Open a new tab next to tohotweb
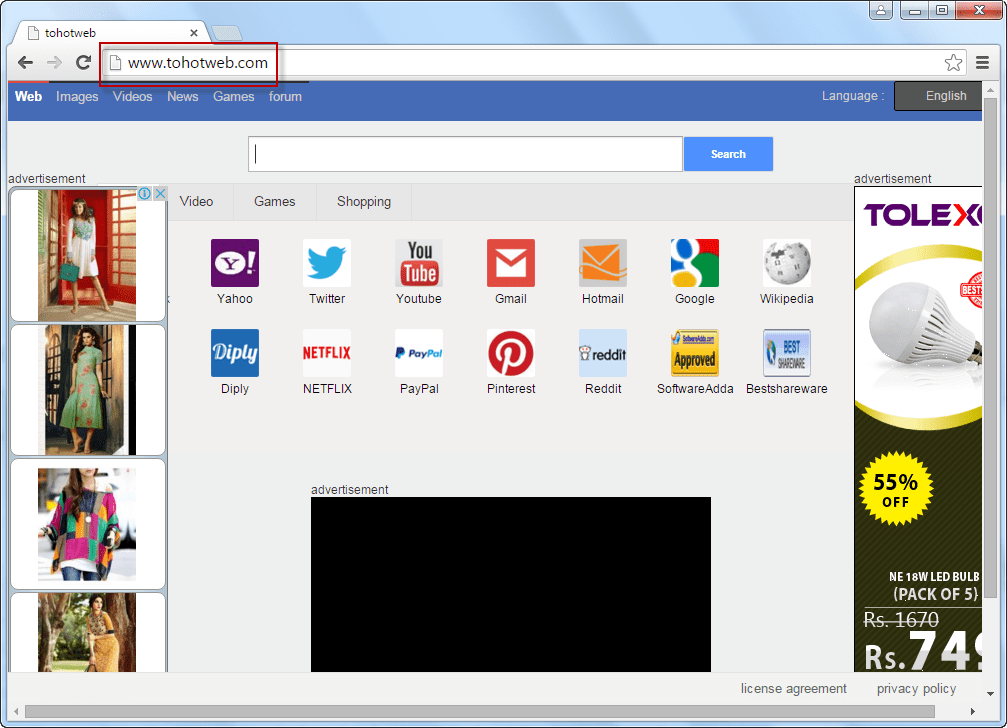 click(227, 33)
